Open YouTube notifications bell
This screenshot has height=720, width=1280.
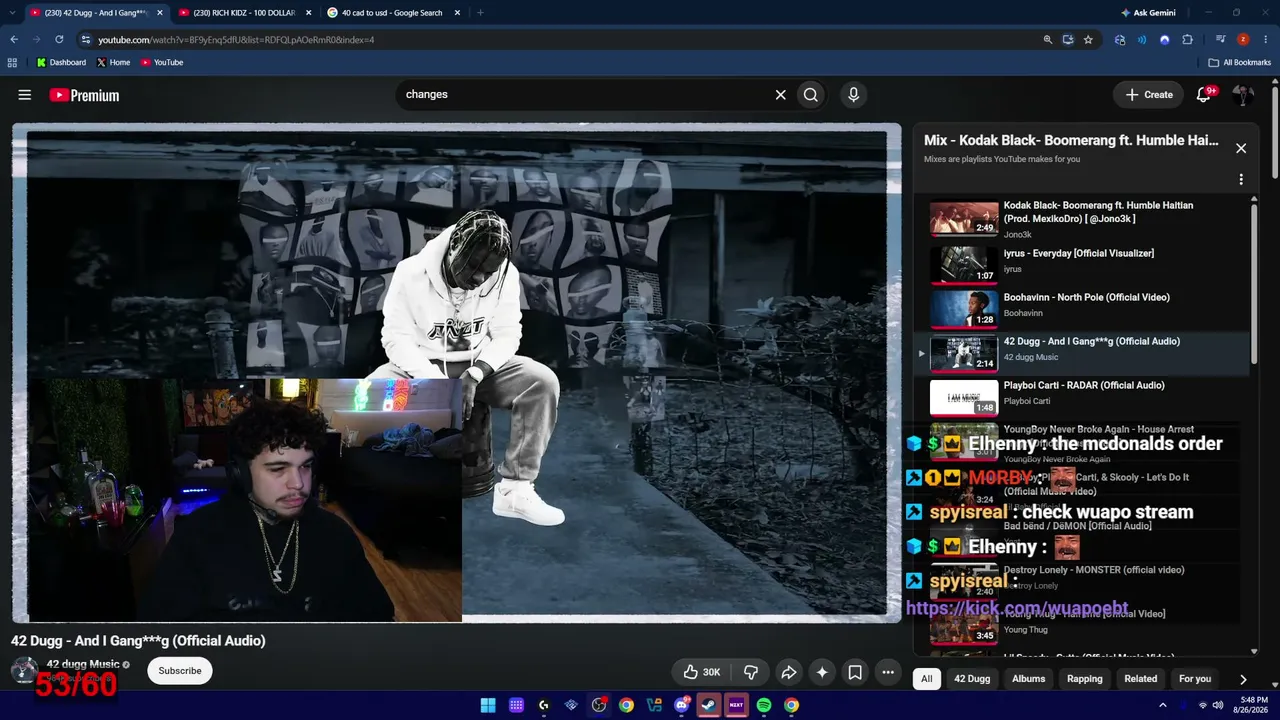tap(1205, 94)
